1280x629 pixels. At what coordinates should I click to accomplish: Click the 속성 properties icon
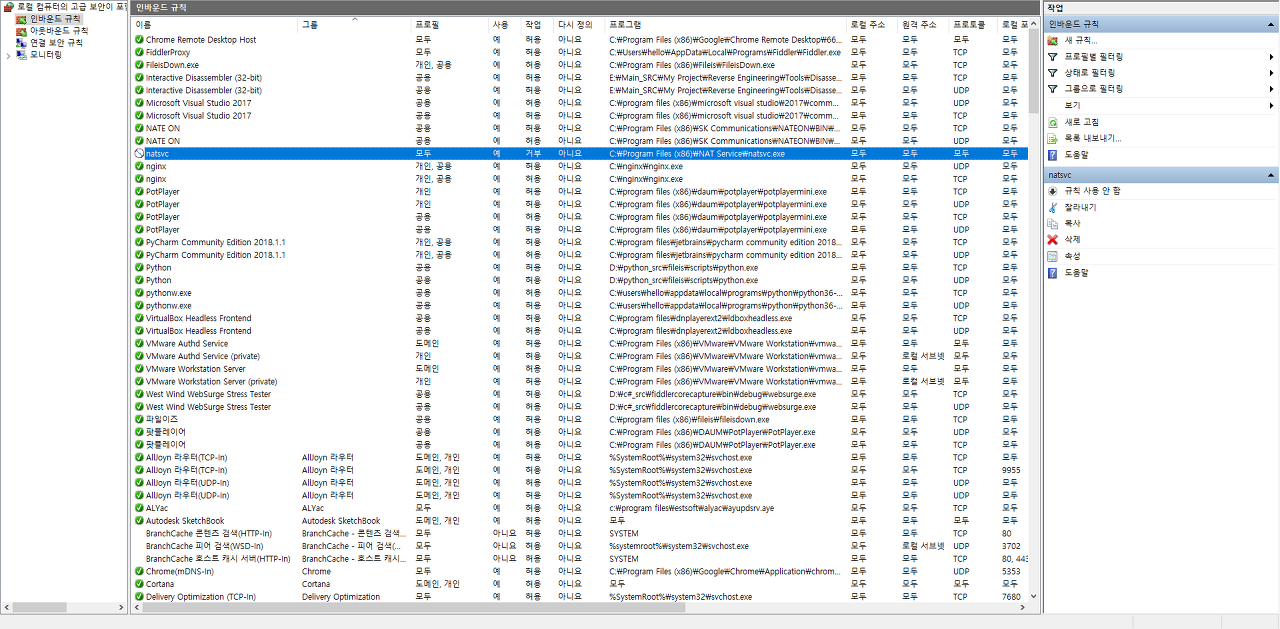(1052, 256)
